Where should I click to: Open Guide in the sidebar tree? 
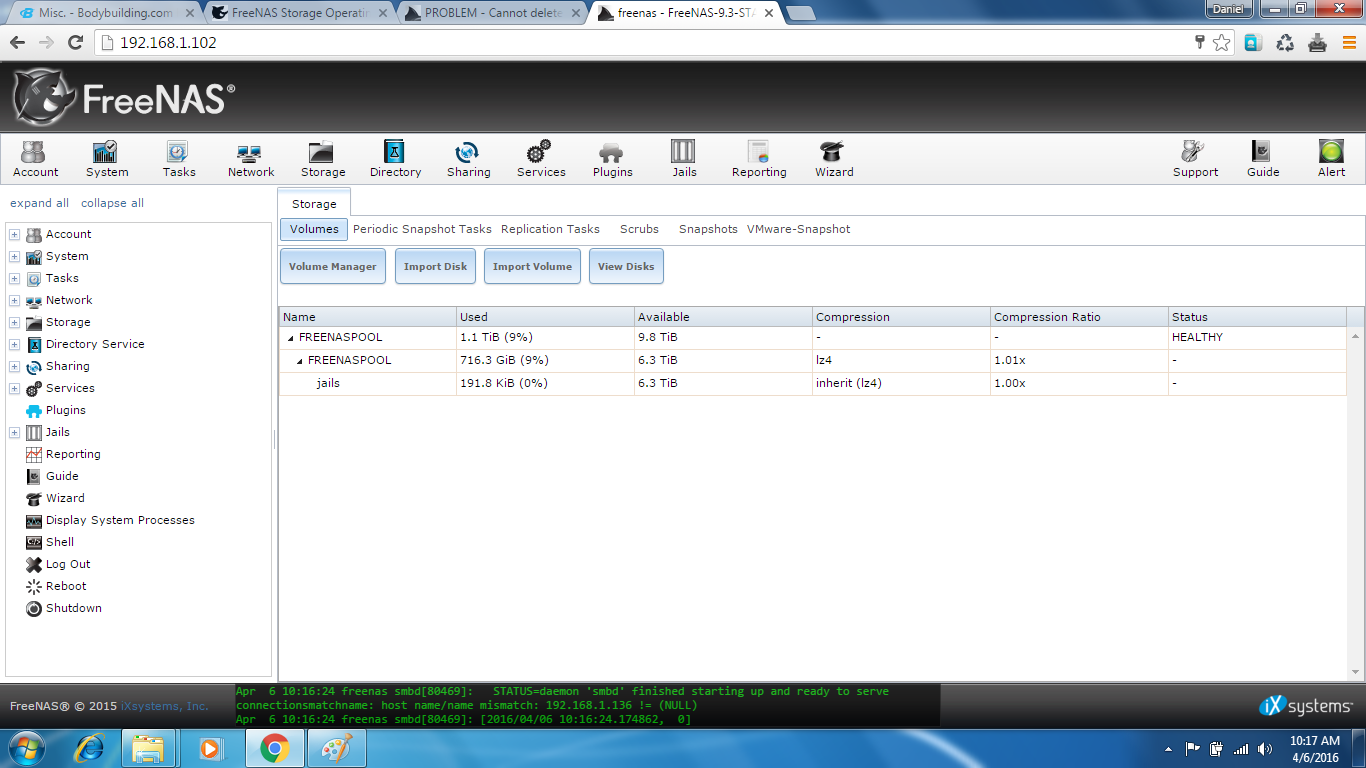point(61,476)
